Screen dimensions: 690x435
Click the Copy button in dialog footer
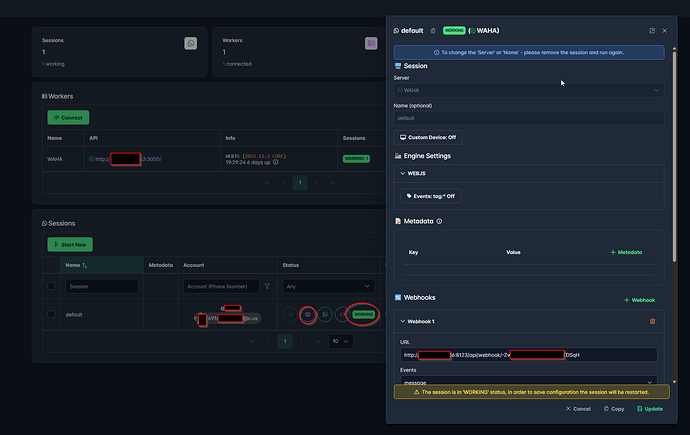(x=614, y=409)
